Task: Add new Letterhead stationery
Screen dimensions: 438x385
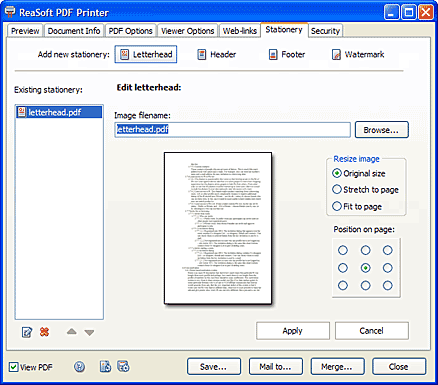Action: 146,54
